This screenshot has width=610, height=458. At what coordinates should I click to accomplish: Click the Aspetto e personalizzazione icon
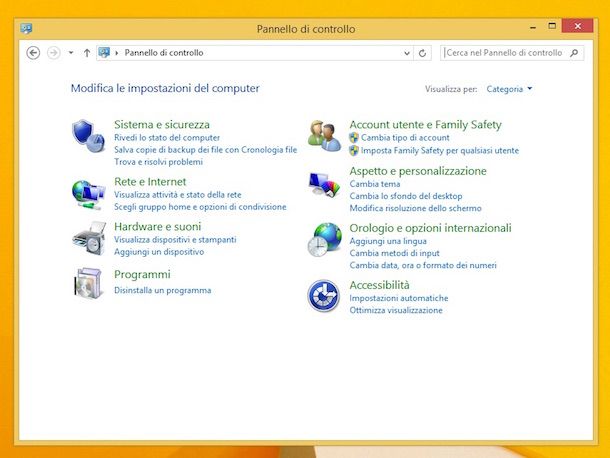pyautogui.click(x=323, y=185)
